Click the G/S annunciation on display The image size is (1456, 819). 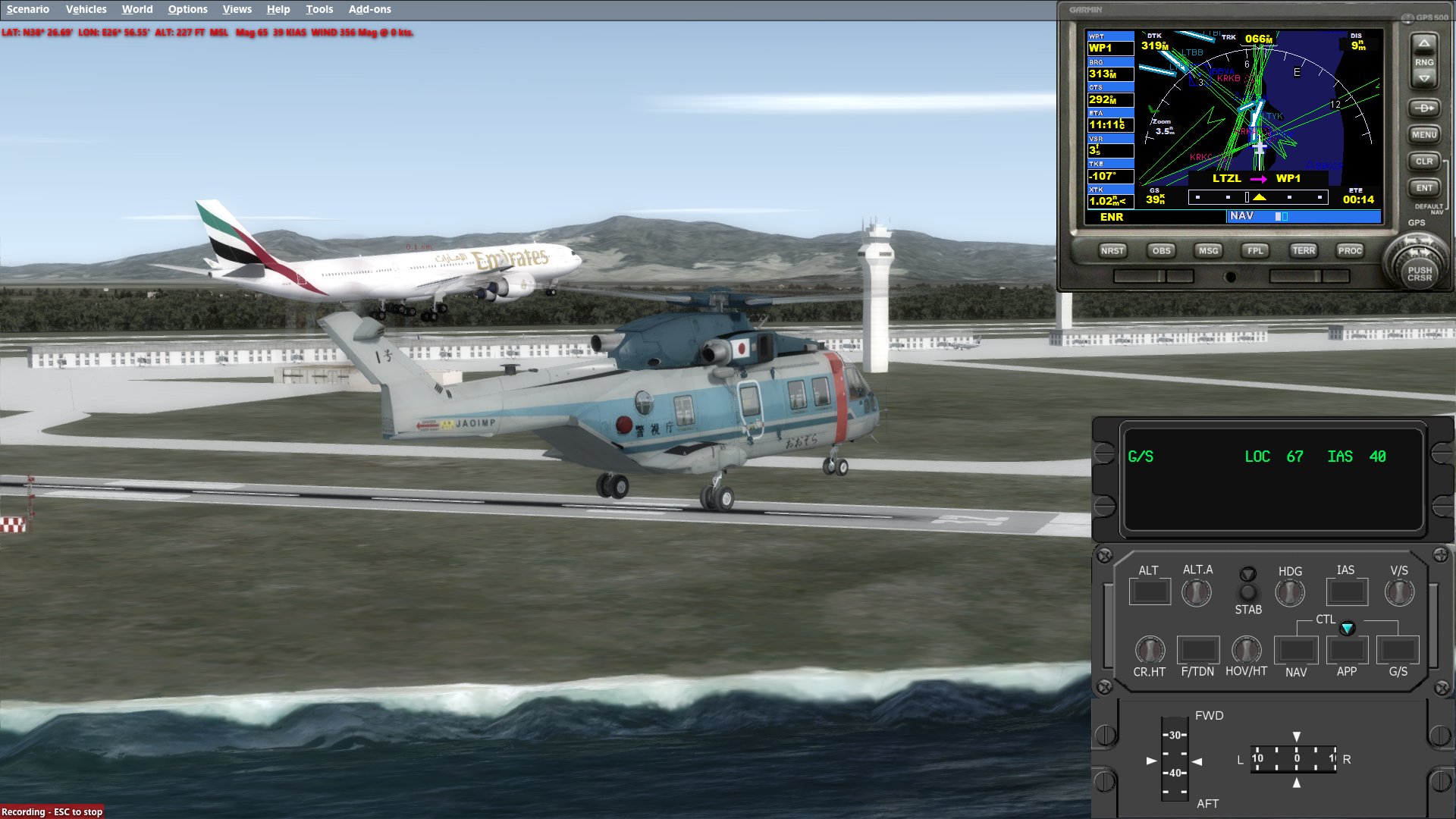1141,457
